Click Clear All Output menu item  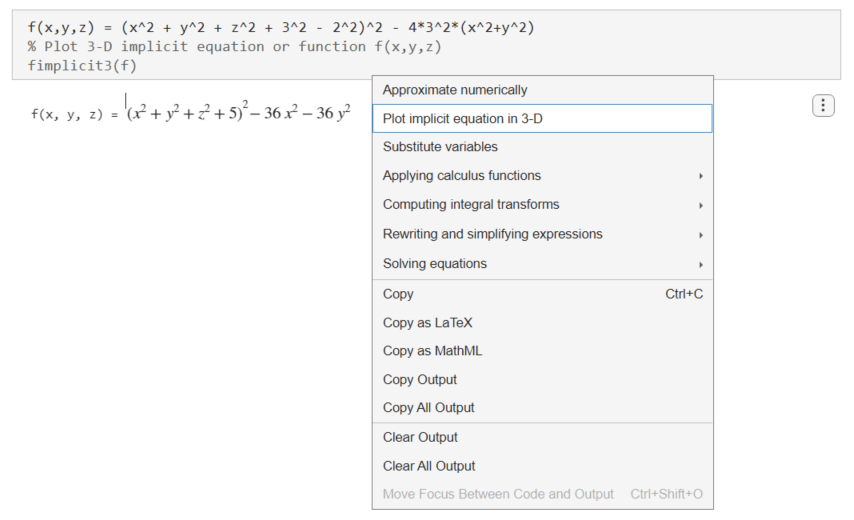click(429, 466)
